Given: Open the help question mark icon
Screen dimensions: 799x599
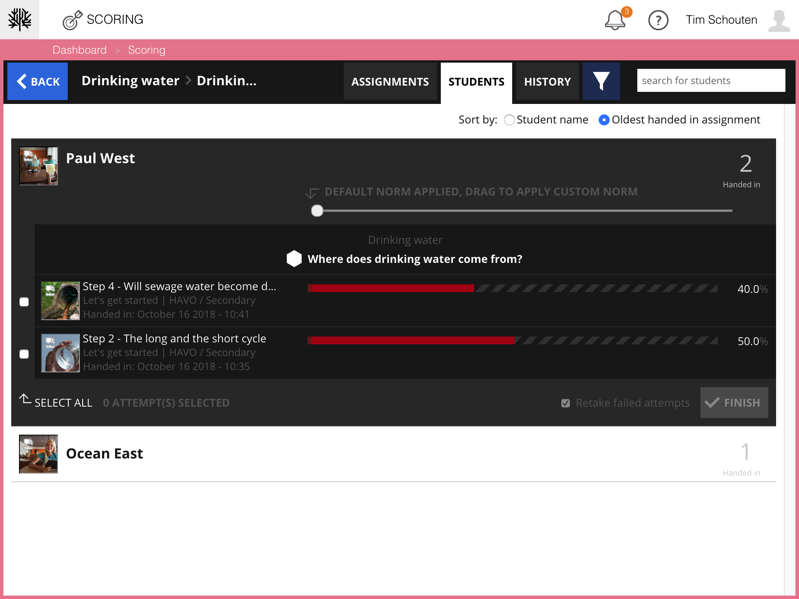Looking at the screenshot, I should point(658,20).
